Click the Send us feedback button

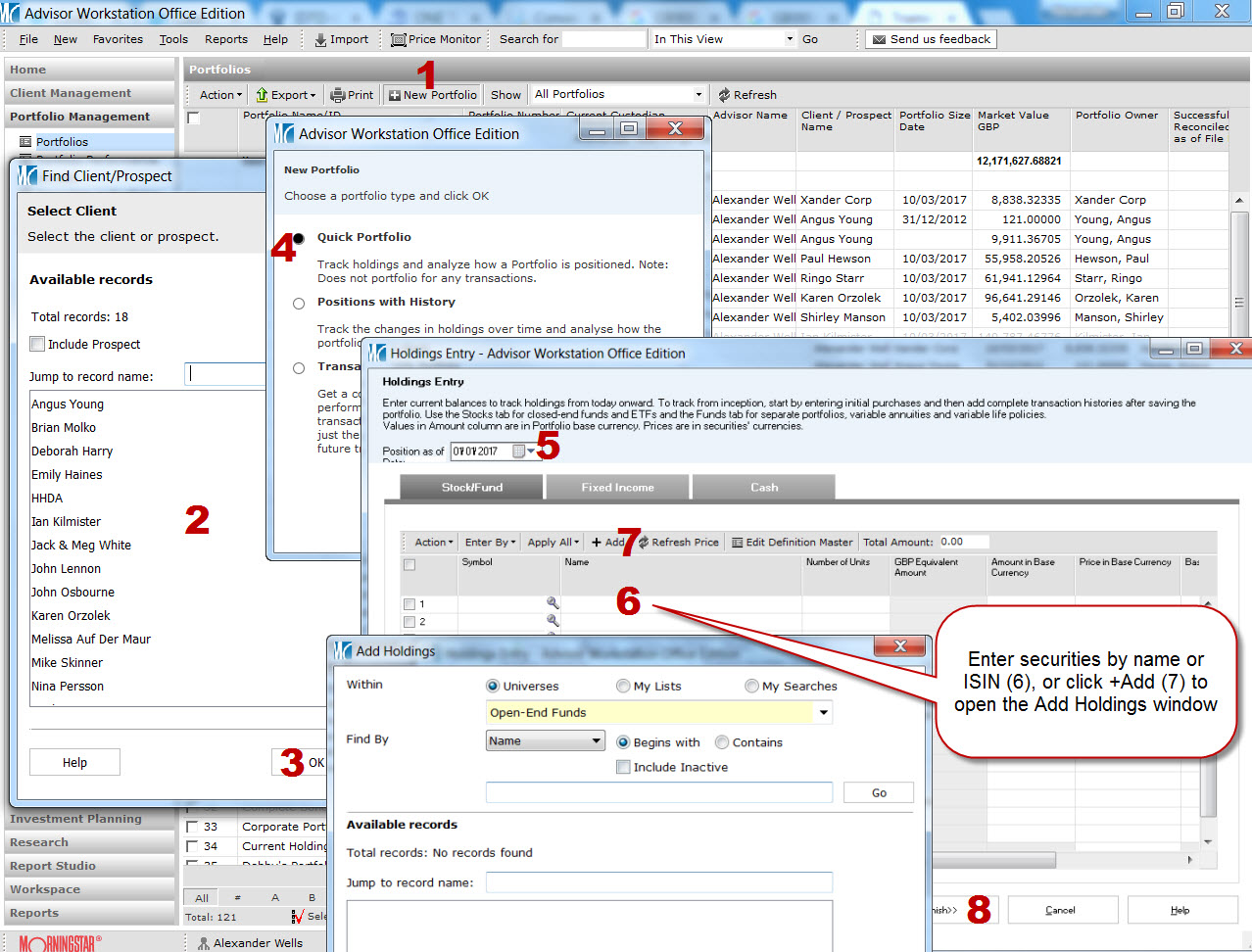click(x=931, y=39)
